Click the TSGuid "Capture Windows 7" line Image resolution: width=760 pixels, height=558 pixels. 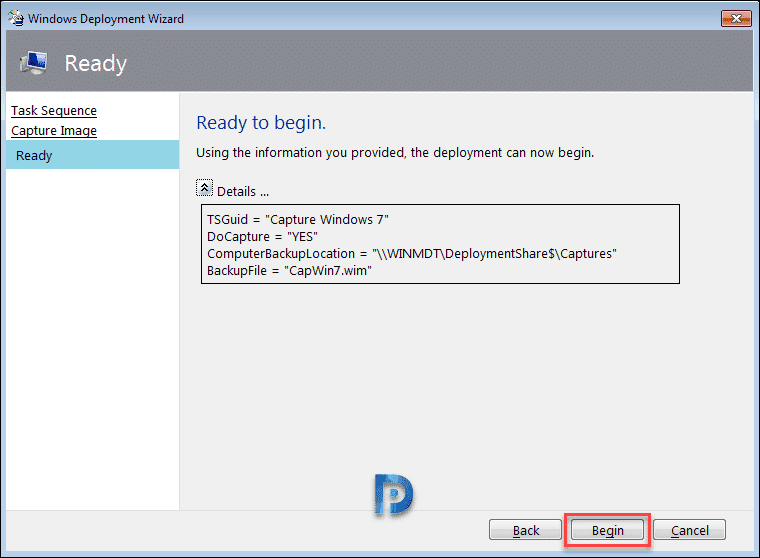[x=298, y=220]
